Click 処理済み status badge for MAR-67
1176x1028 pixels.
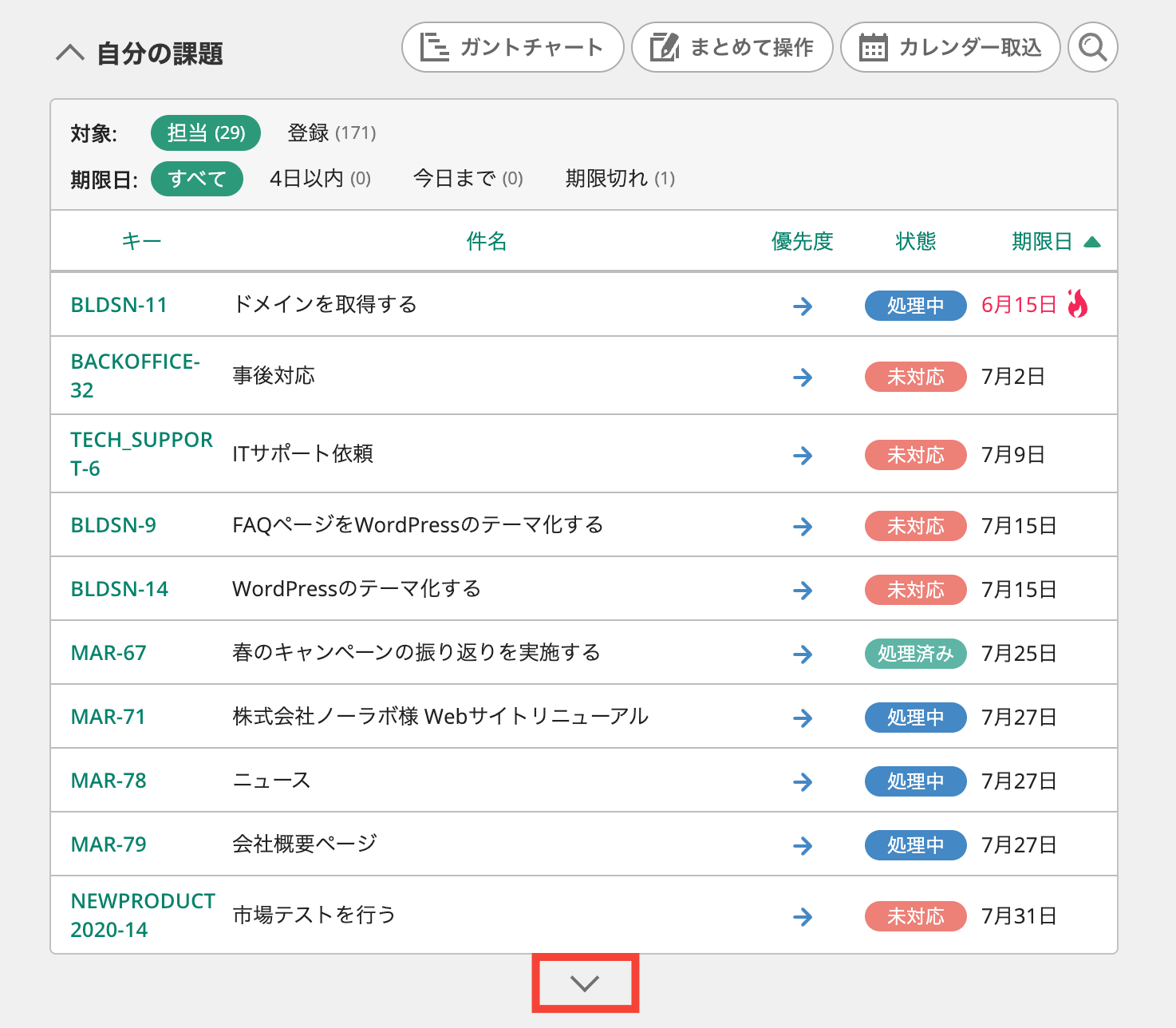pos(916,653)
